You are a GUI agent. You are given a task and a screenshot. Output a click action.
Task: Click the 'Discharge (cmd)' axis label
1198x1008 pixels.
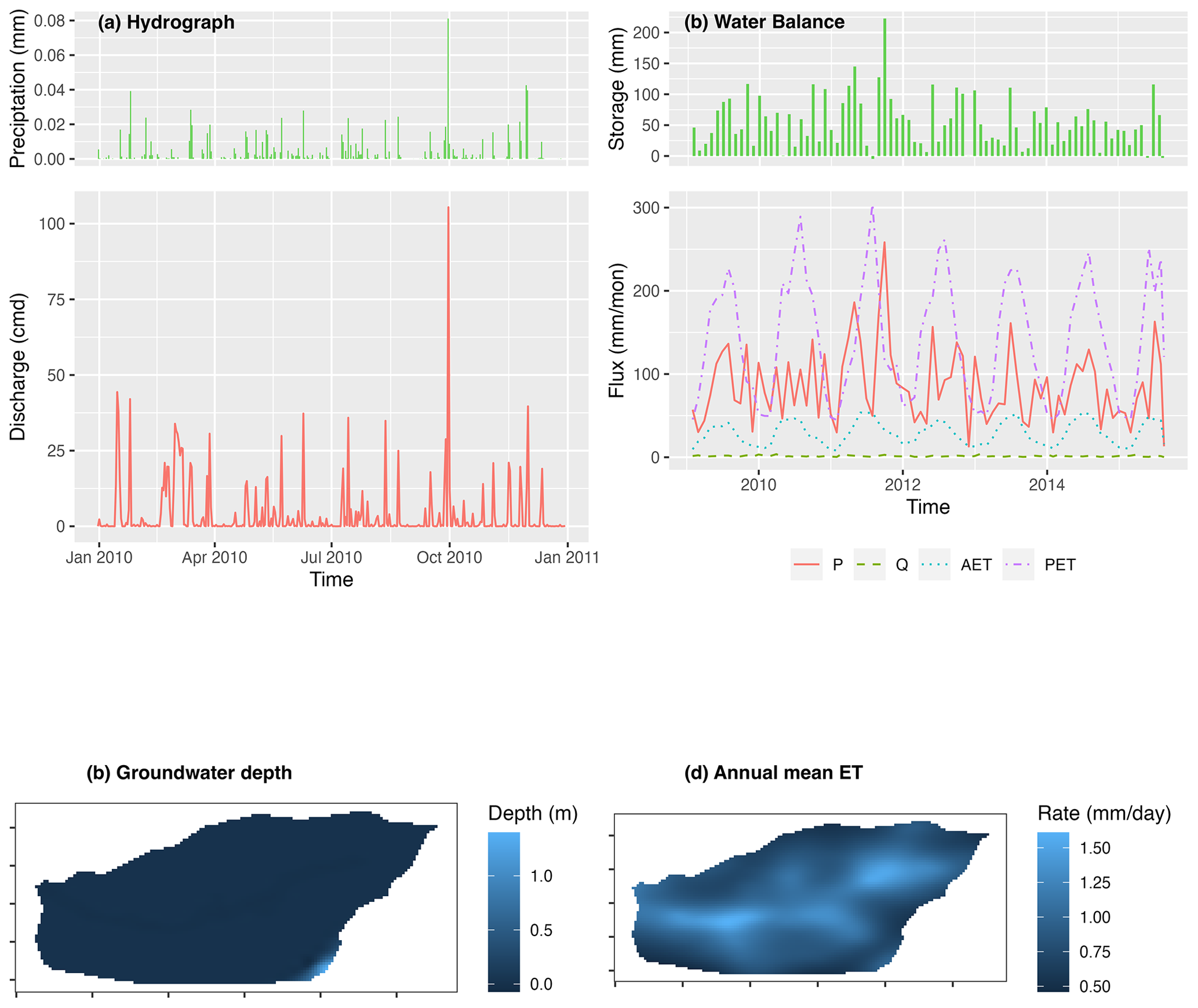[18, 367]
